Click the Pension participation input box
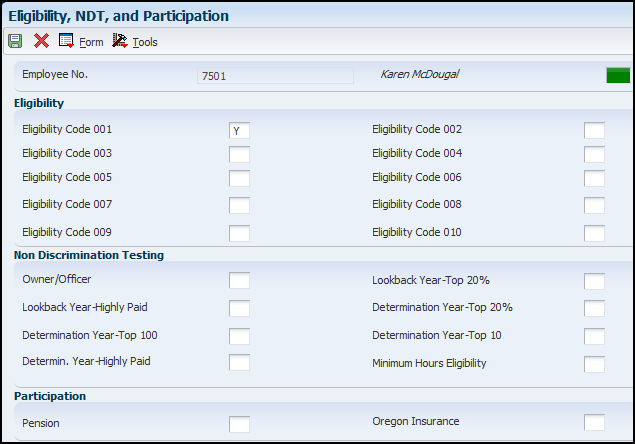This screenshot has width=635, height=444. [239, 424]
